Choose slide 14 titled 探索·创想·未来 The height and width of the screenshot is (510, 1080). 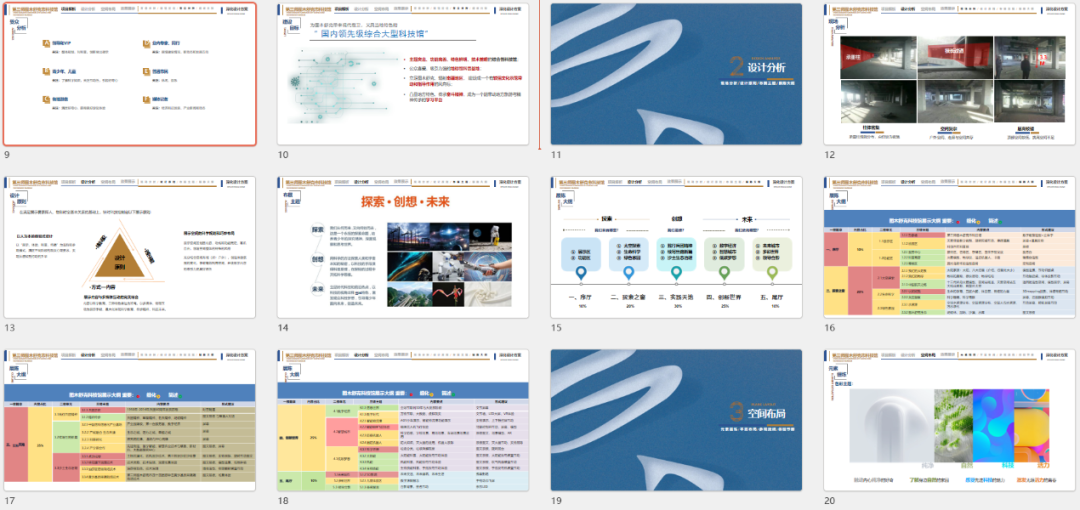(x=403, y=247)
